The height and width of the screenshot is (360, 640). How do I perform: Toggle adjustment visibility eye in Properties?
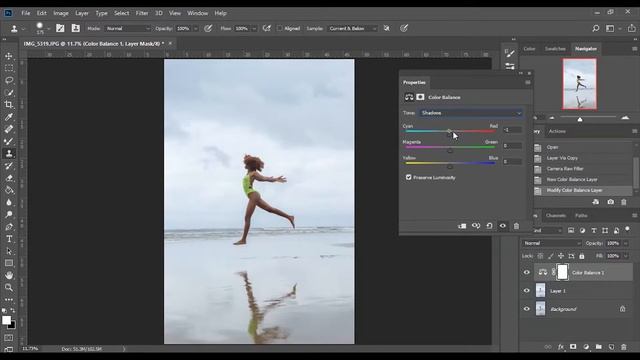pos(503,226)
